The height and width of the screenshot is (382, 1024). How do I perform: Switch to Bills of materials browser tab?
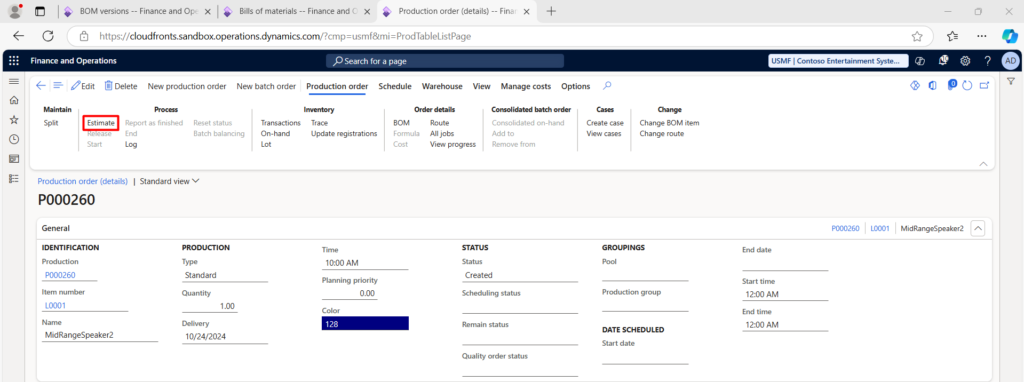pyautogui.click(x=297, y=11)
